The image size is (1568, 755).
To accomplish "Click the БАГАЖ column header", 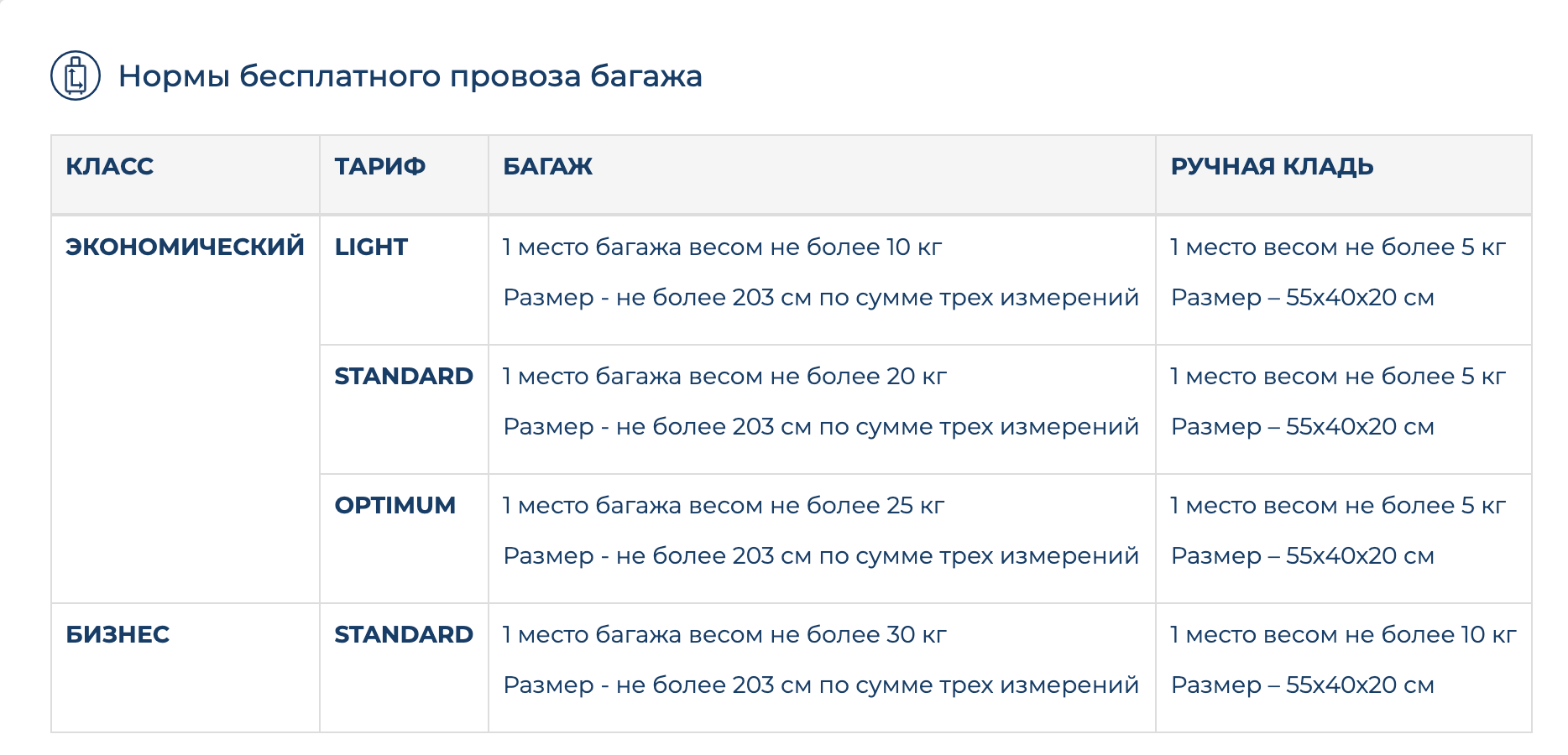I will [x=547, y=166].
